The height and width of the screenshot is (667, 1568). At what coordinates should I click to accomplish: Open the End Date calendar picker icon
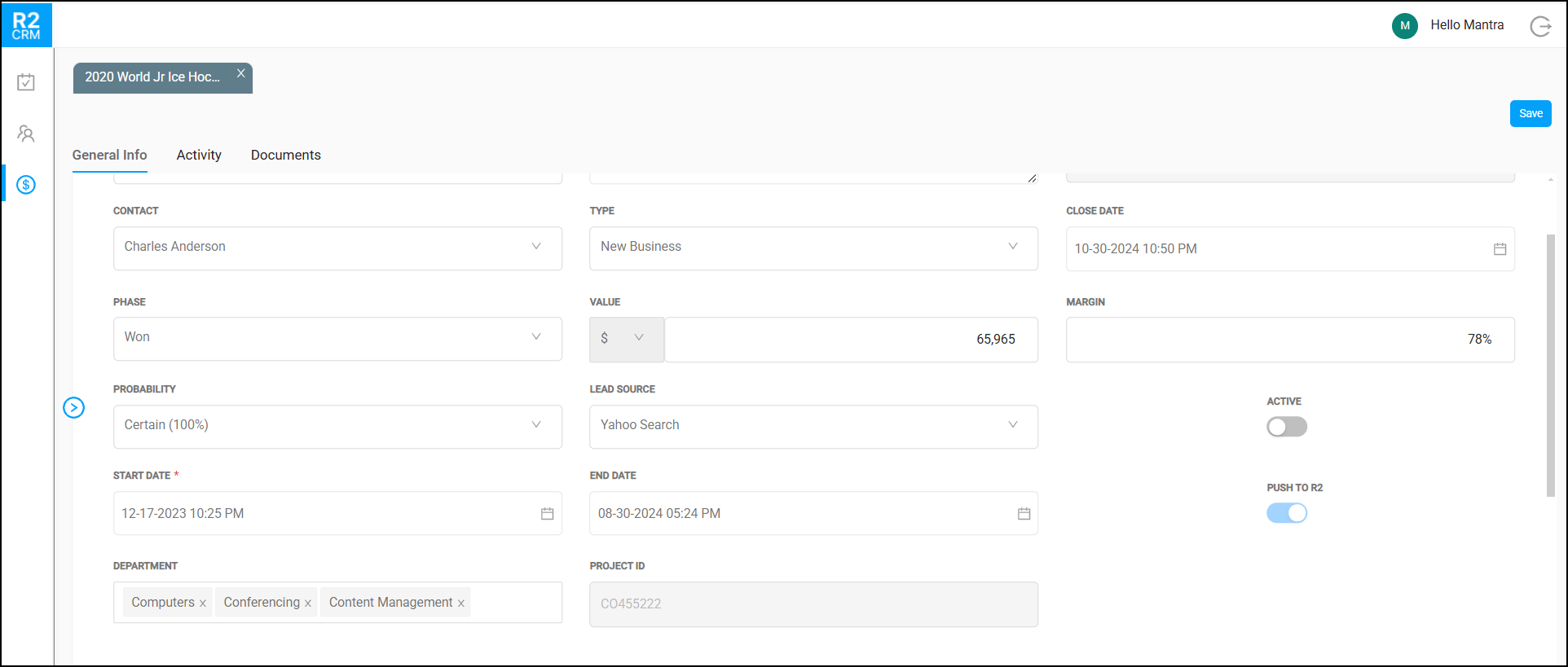pos(1024,514)
